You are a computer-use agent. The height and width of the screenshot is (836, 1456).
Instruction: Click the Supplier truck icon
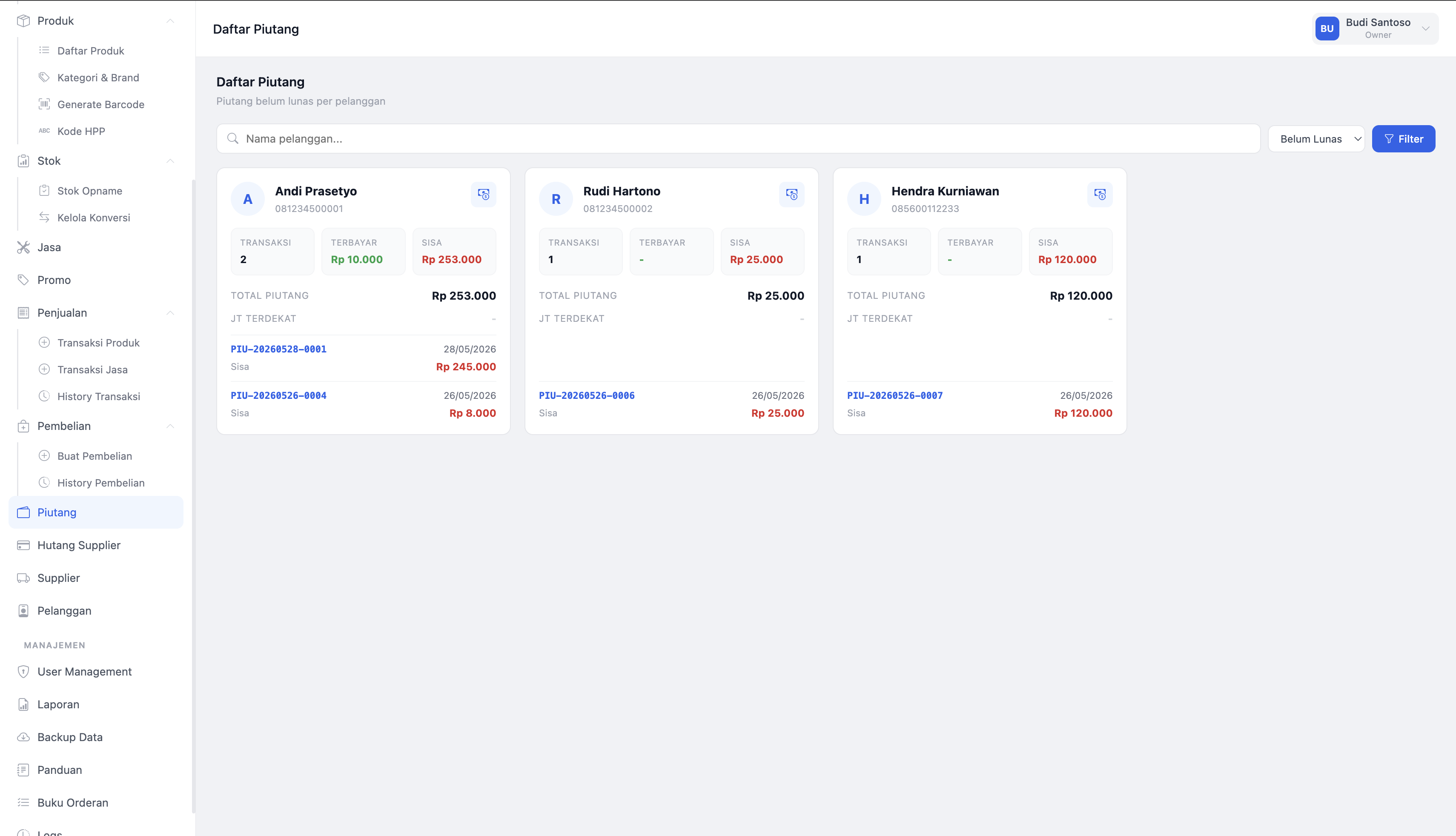pos(23,578)
